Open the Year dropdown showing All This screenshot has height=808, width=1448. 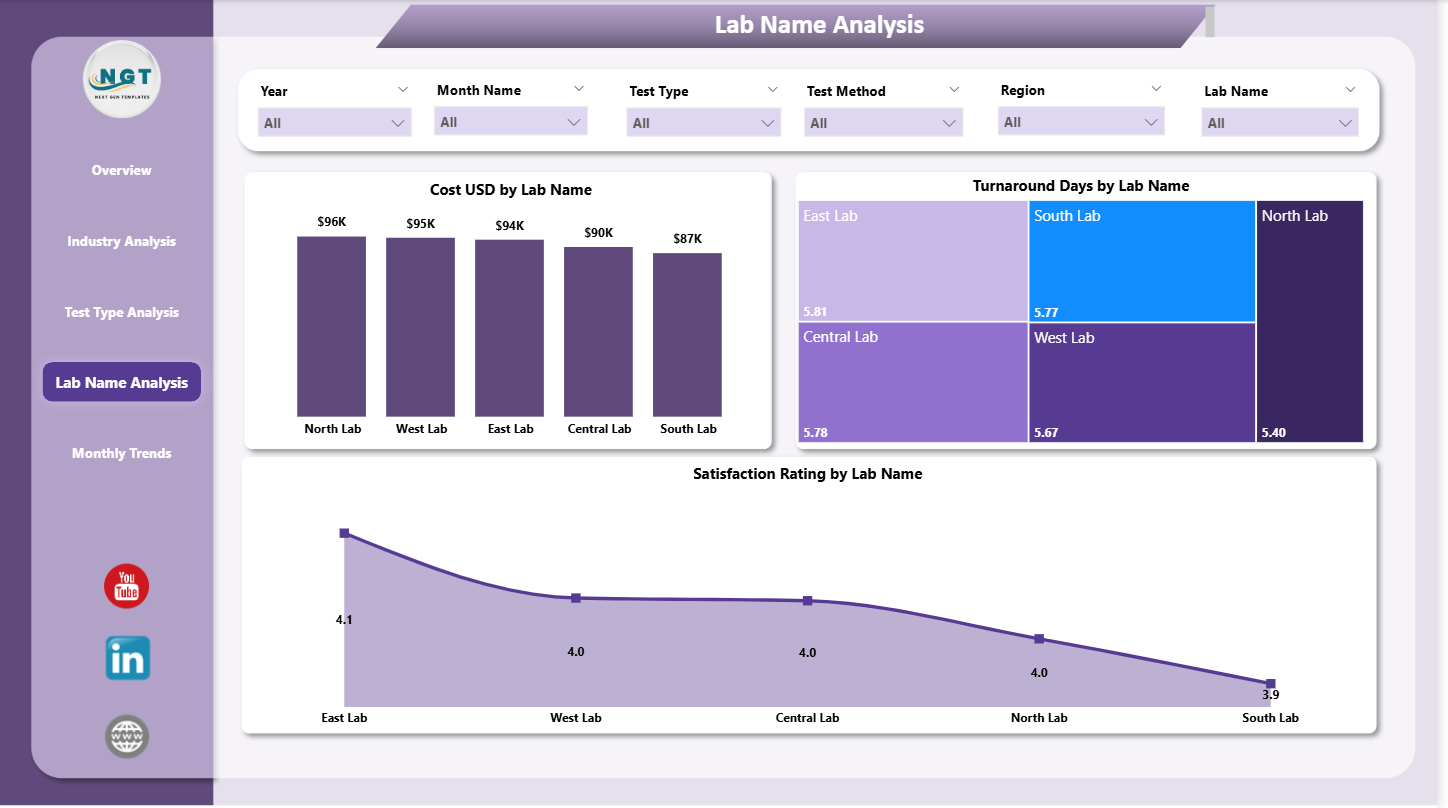(334, 123)
